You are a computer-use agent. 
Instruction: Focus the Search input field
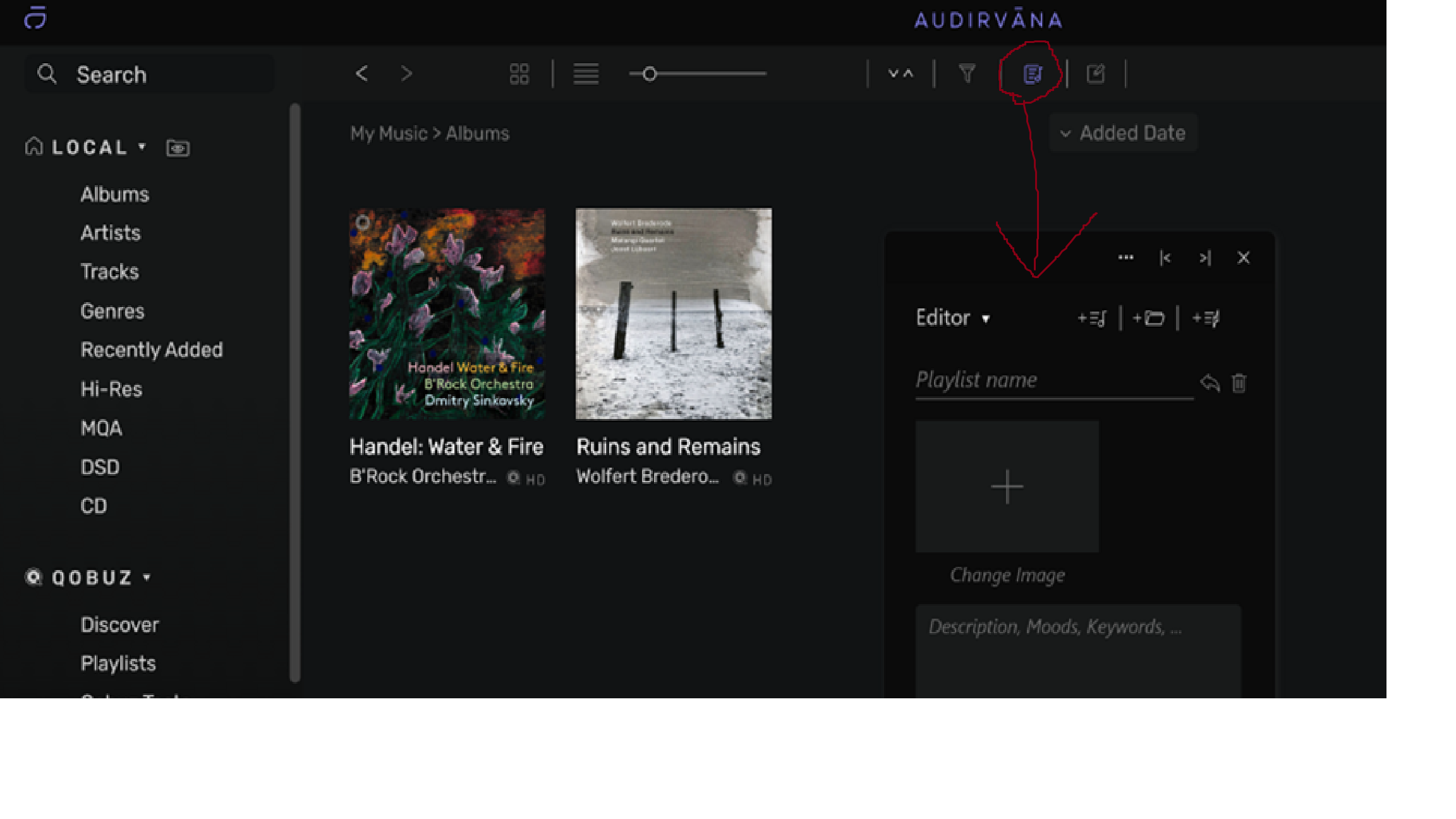click(150, 75)
